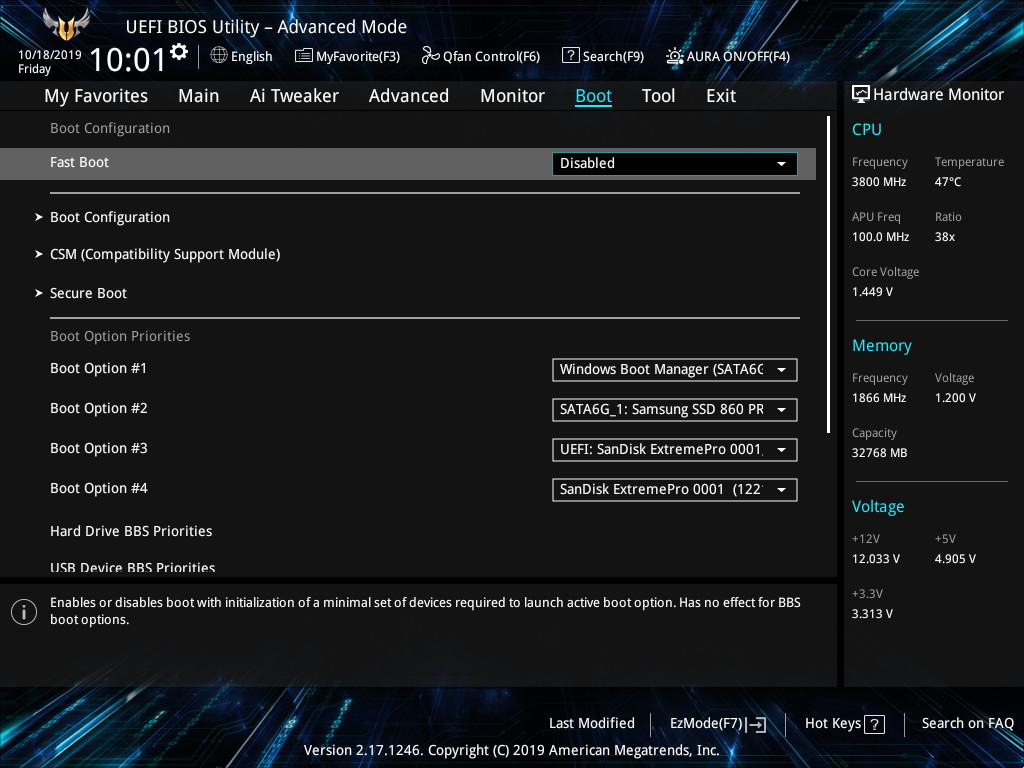Screen dimensions: 1024x768
Task: Click the +3.3V value 3.313 V
Action: pyautogui.click(x=872, y=614)
